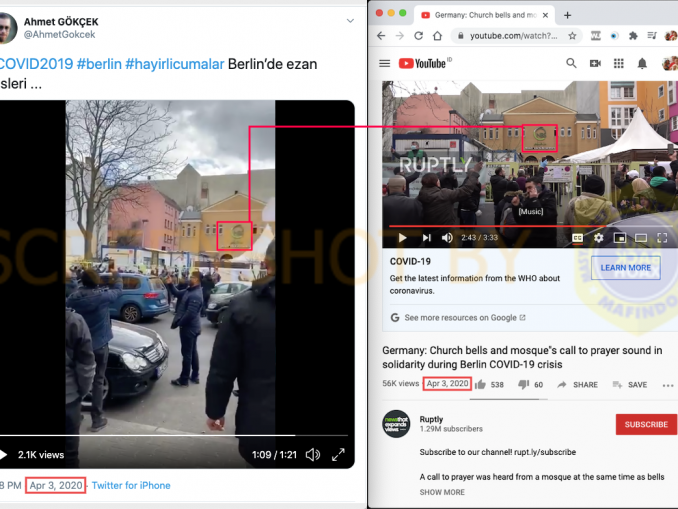678x509 pixels.
Task: Bookmark this page with the star icon
Action: click(x=572, y=36)
